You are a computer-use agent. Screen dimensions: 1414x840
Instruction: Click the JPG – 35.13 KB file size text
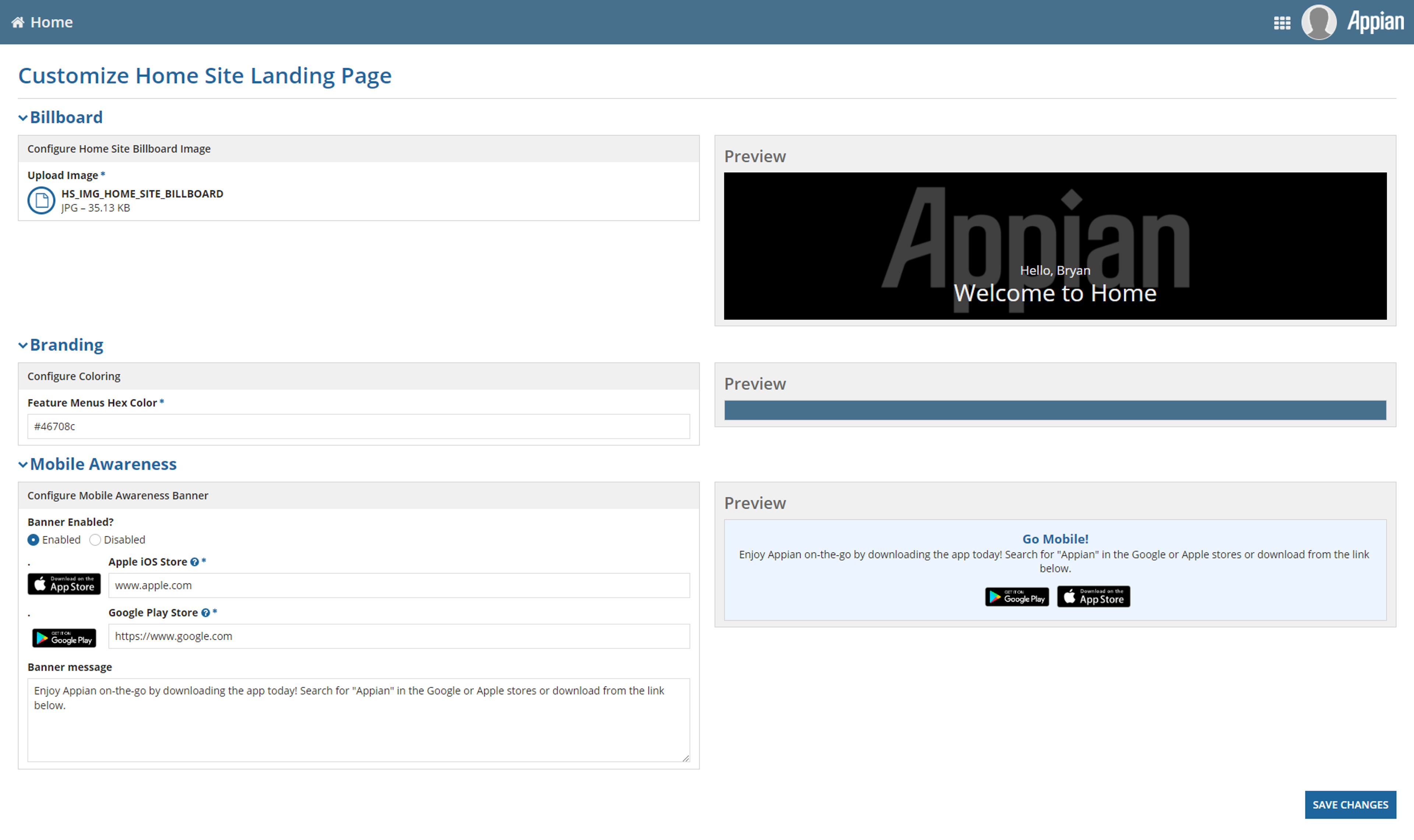(96, 208)
